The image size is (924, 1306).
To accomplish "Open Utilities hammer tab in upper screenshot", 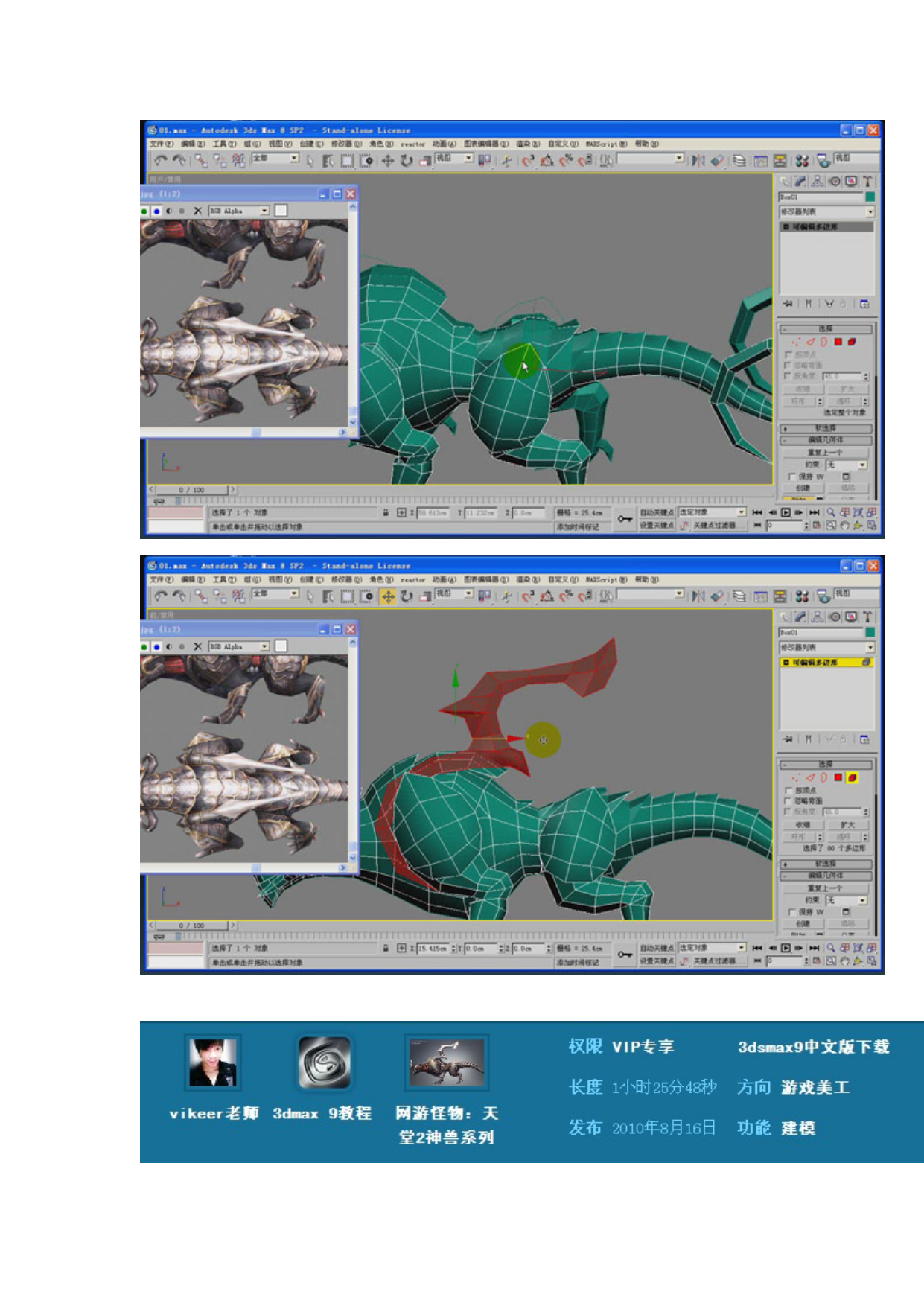I will point(867,181).
